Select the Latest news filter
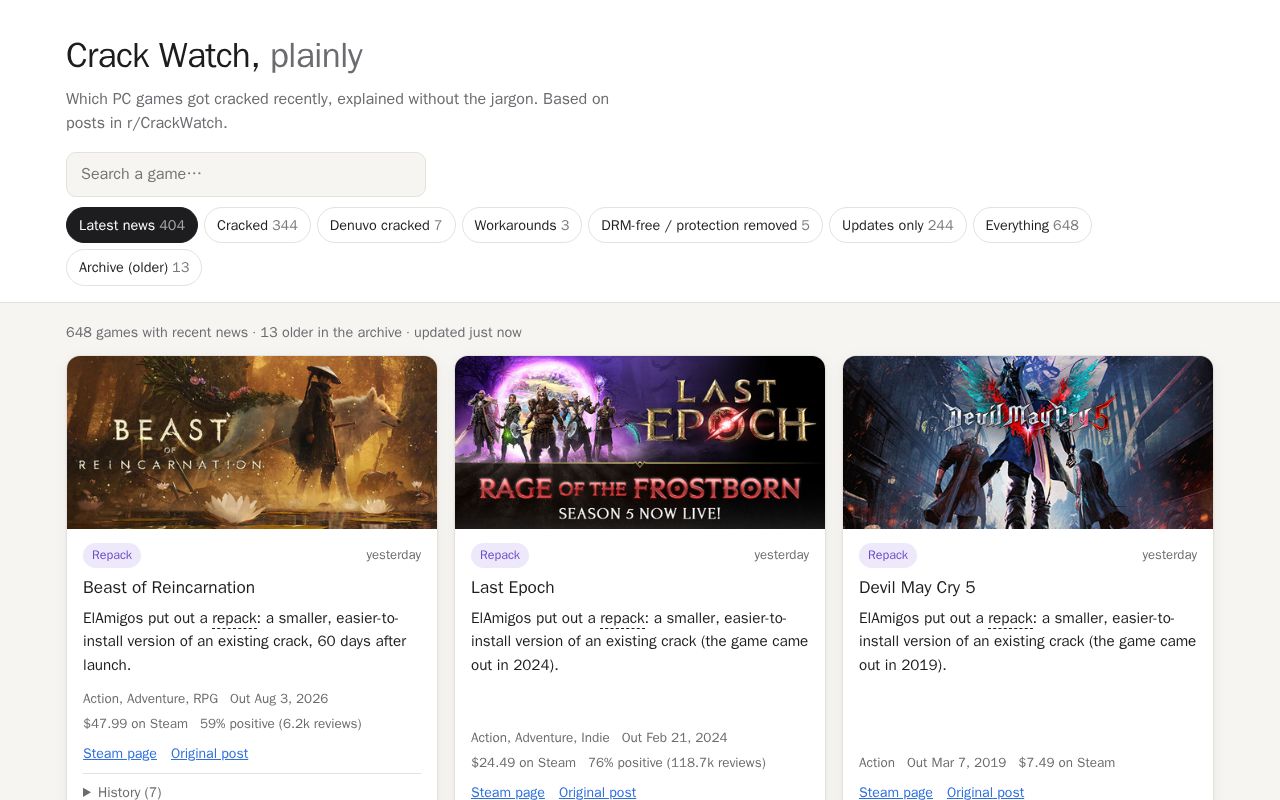The height and width of the screenshot is (800, 1280). click(132, 225)
